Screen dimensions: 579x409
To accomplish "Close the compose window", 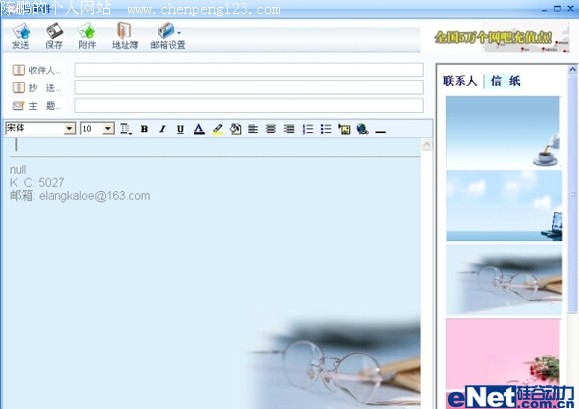I will [x=571, y=8].
